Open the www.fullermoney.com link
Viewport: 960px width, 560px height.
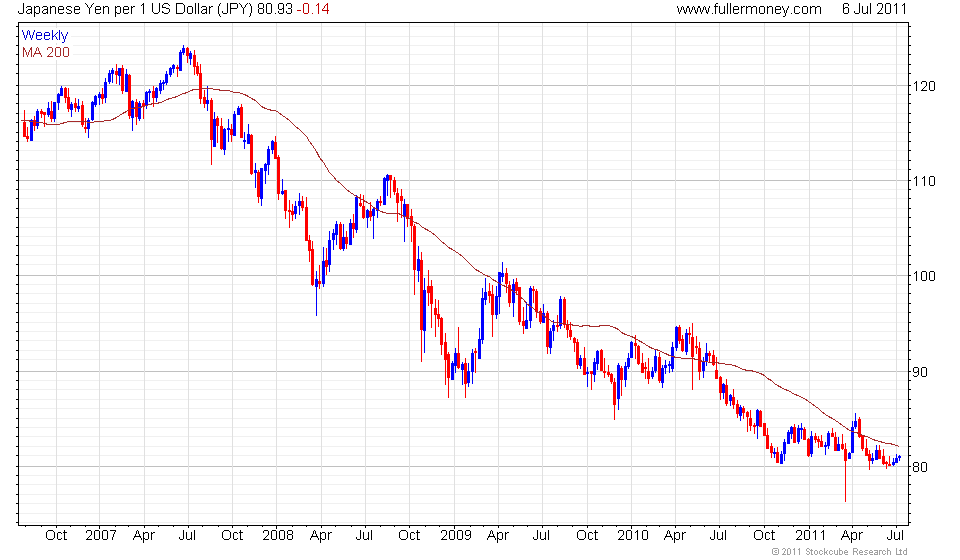click(x=749, y=9)
